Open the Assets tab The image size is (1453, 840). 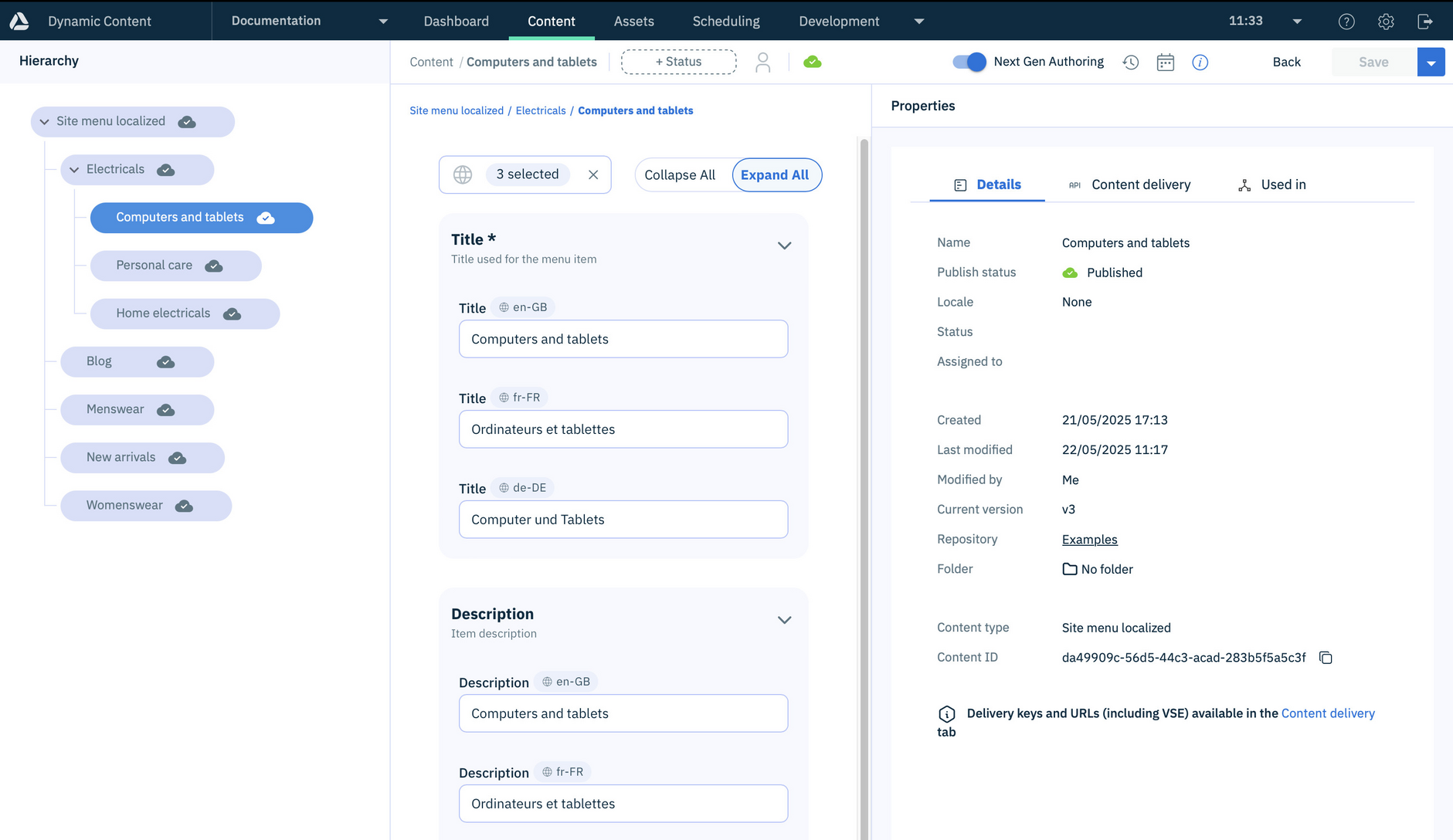click(x=634, y=21)
